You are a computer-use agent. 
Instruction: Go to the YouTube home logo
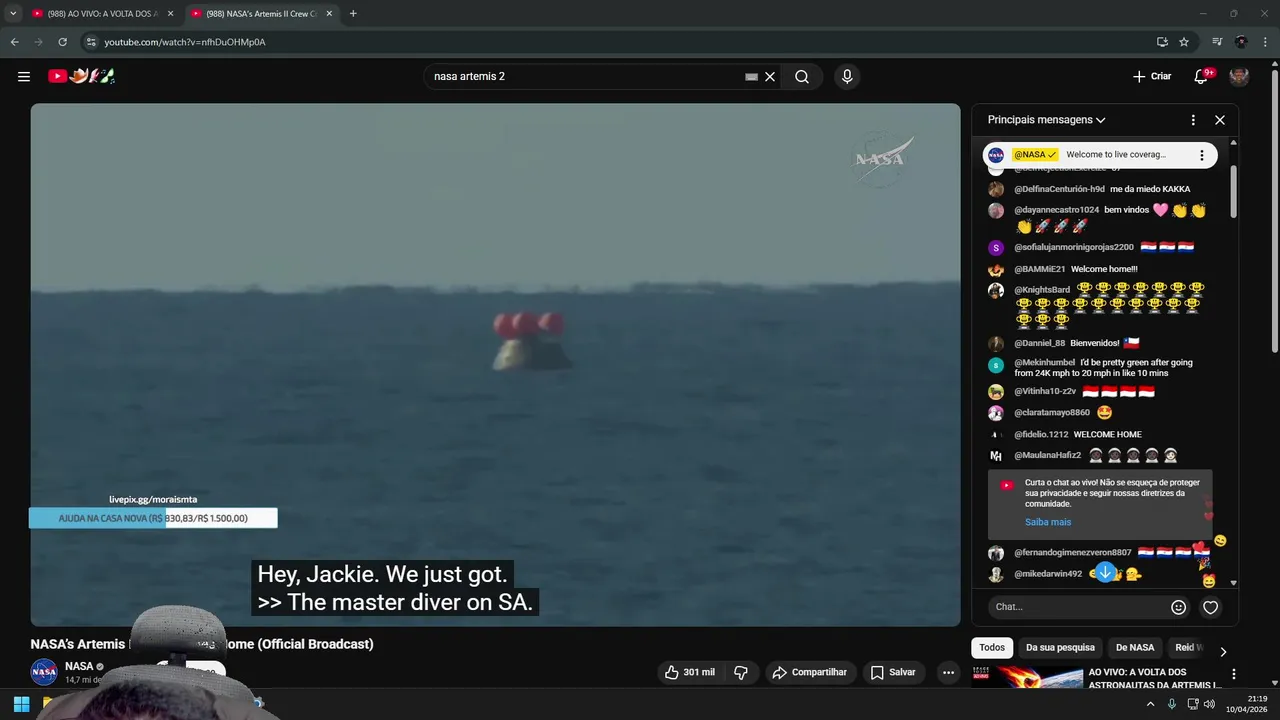click(81, 76)
